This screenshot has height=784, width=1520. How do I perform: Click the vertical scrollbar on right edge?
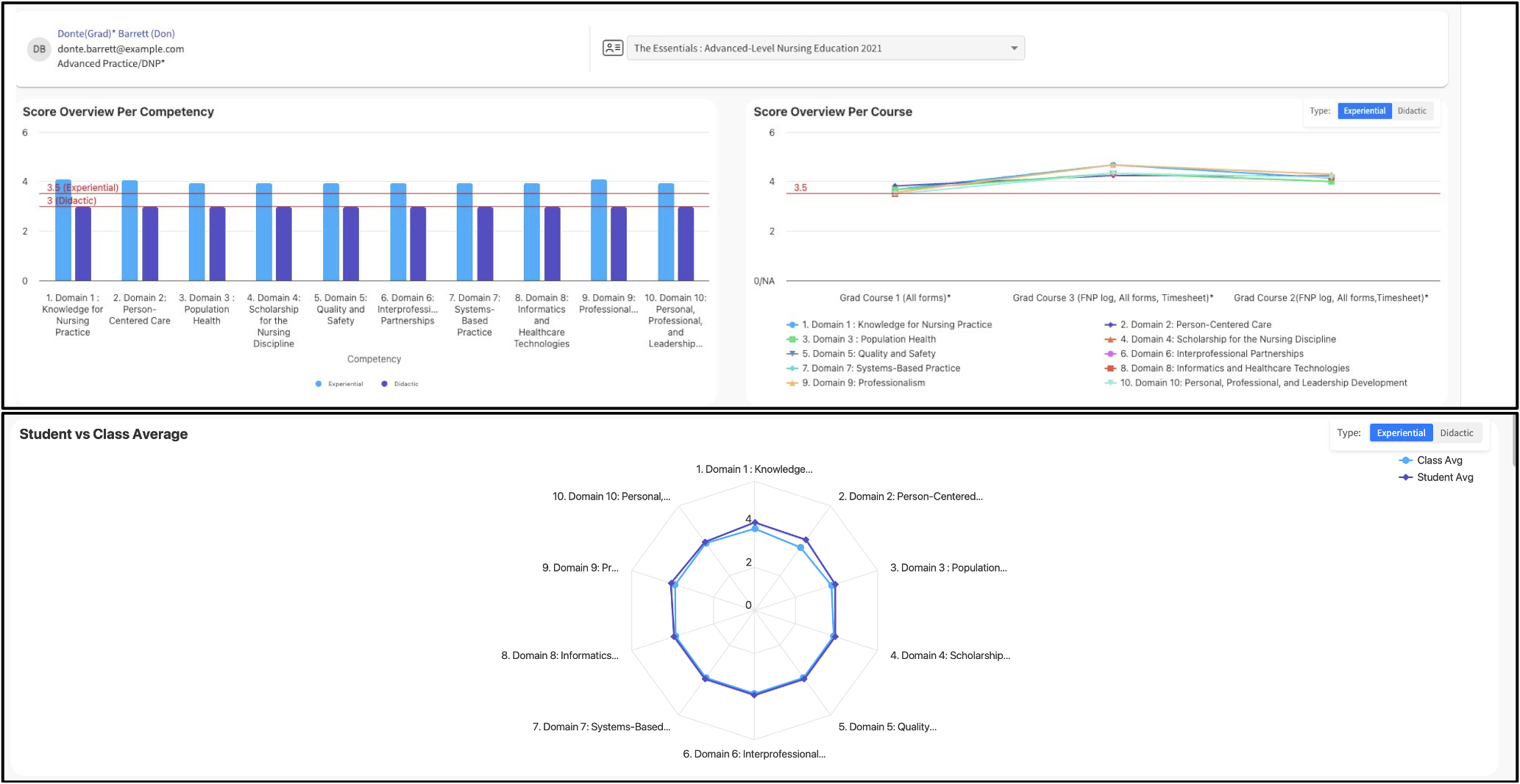pos(1514,441)
